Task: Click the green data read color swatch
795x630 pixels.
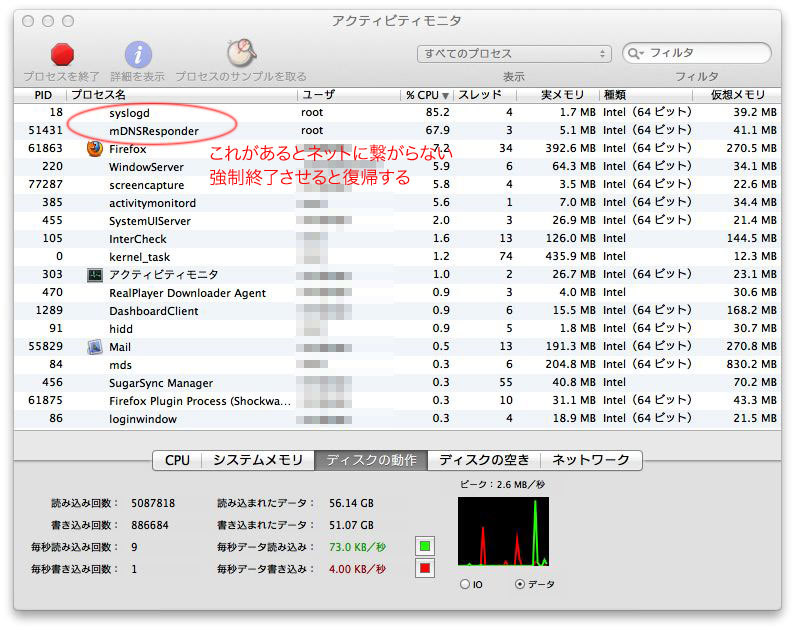Action: [425, 546]
